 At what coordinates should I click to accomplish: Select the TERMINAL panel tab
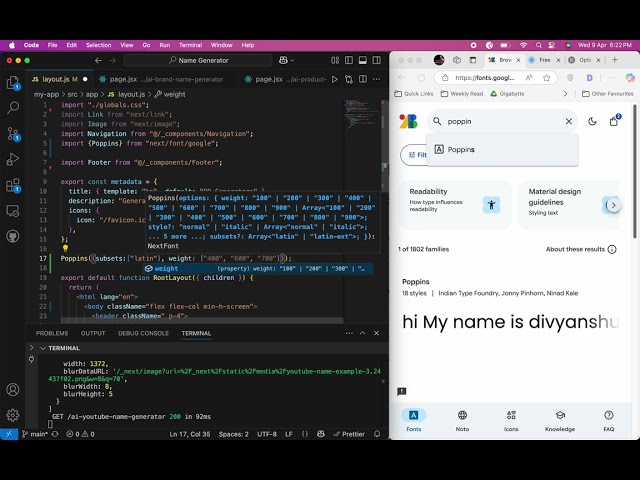click(x=196, y=333)
